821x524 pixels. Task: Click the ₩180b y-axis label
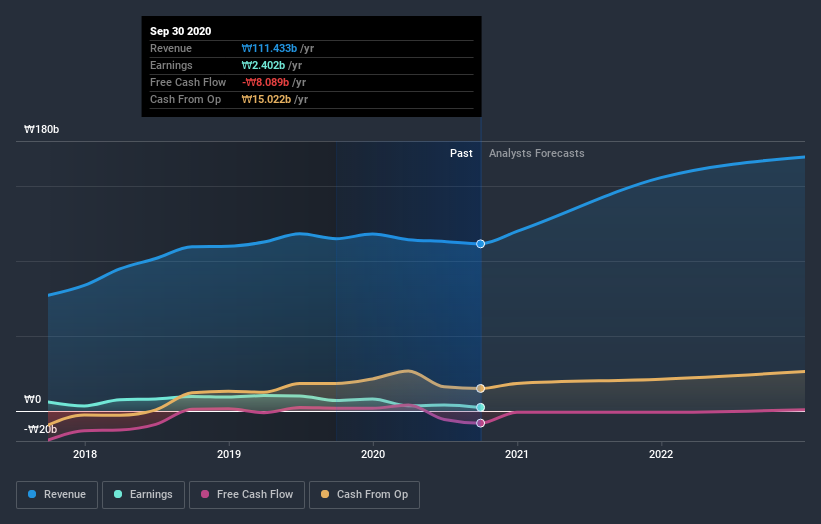tap(41, 129)
